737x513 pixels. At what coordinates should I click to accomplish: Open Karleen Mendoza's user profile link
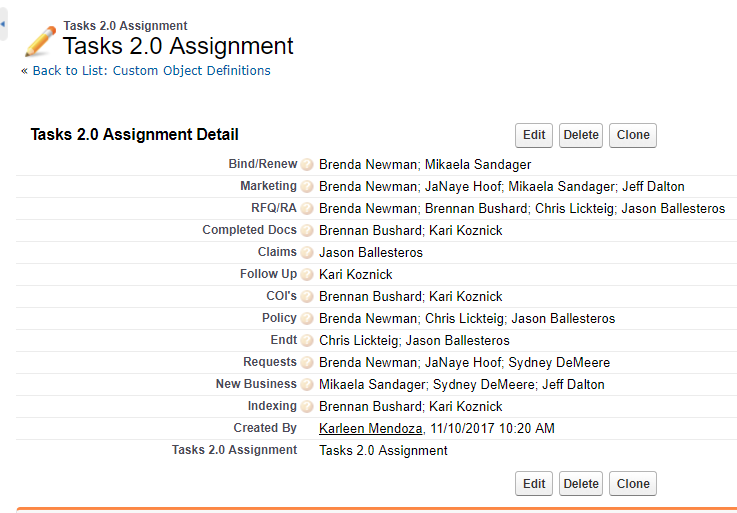click(370, 429)
